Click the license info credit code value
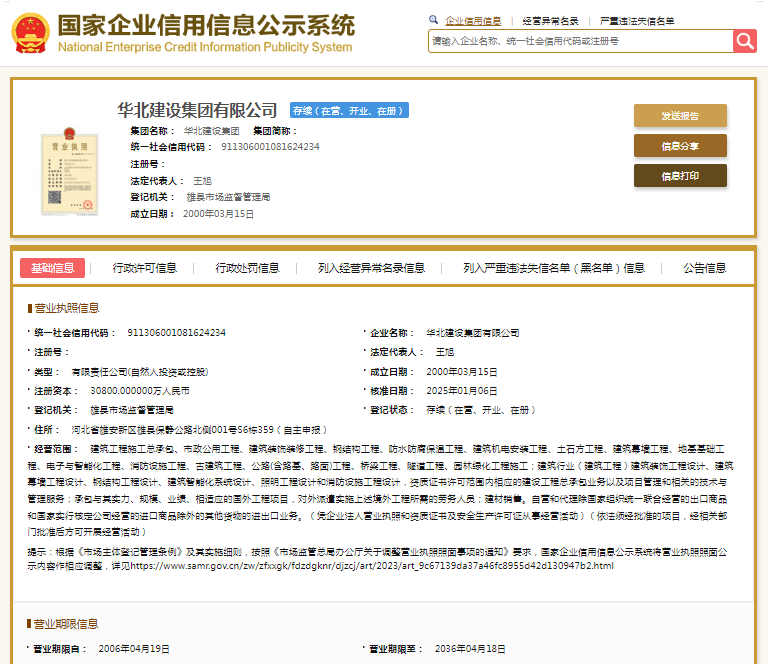This screenshot has width=768, height=664. click(177, 332)
